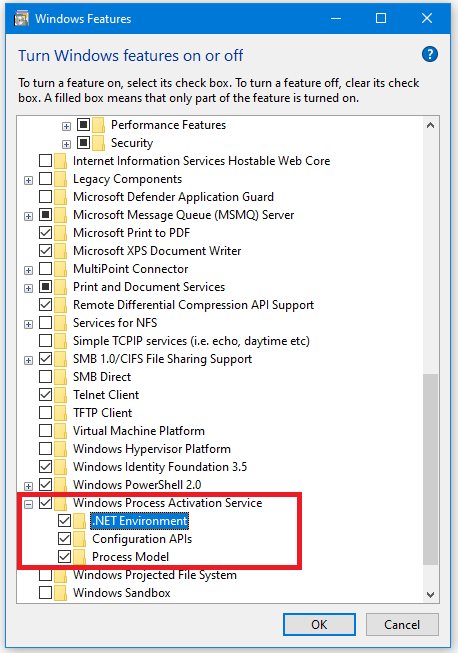Select the Windows Hypervisor Platform item
458x653 pixels.
[x=152, y=449]
